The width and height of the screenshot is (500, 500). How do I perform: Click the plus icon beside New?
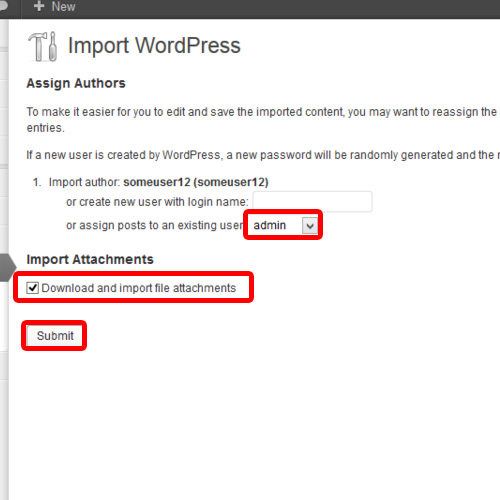[39, 6]
